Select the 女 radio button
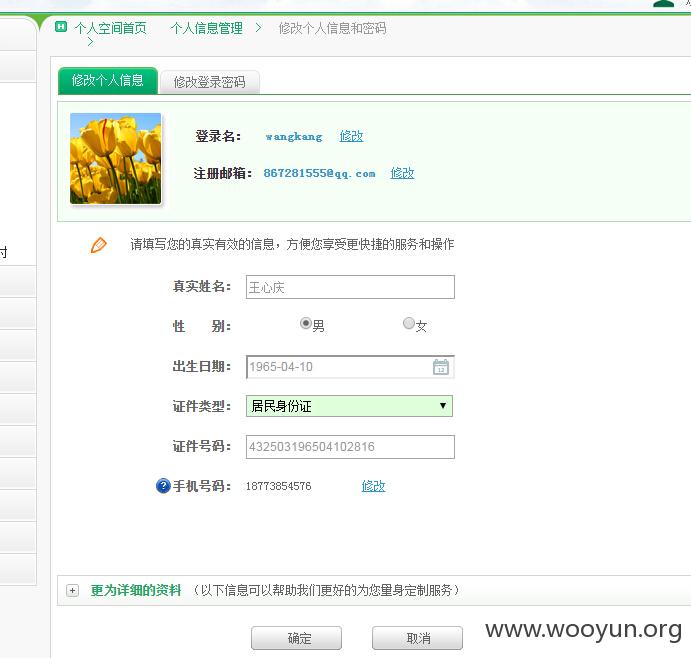The image size is (691, 658). tap(409, 323)
